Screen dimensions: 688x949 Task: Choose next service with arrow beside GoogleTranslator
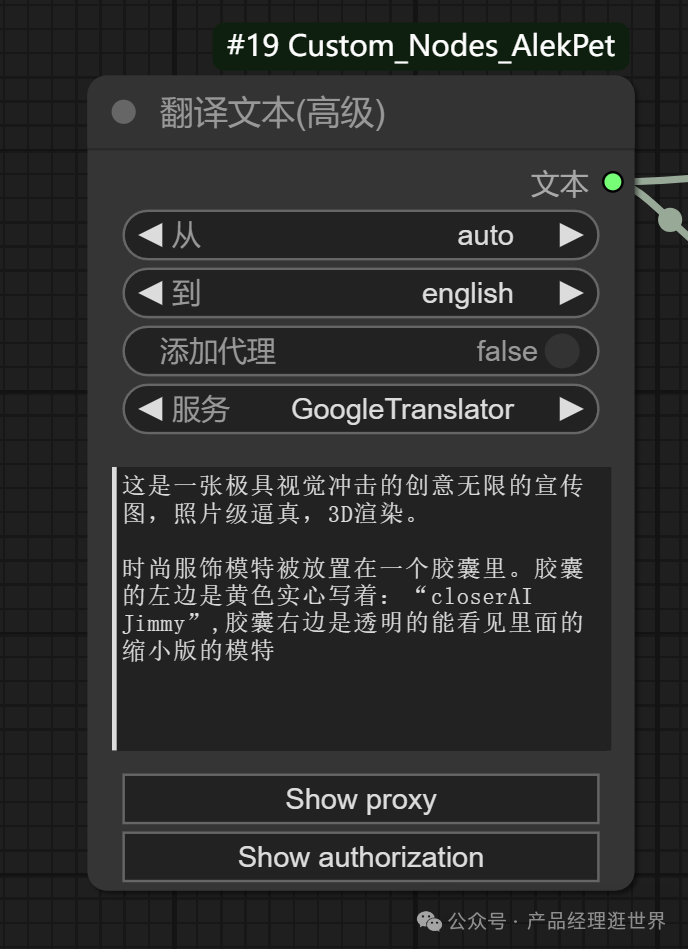(571, 409)
